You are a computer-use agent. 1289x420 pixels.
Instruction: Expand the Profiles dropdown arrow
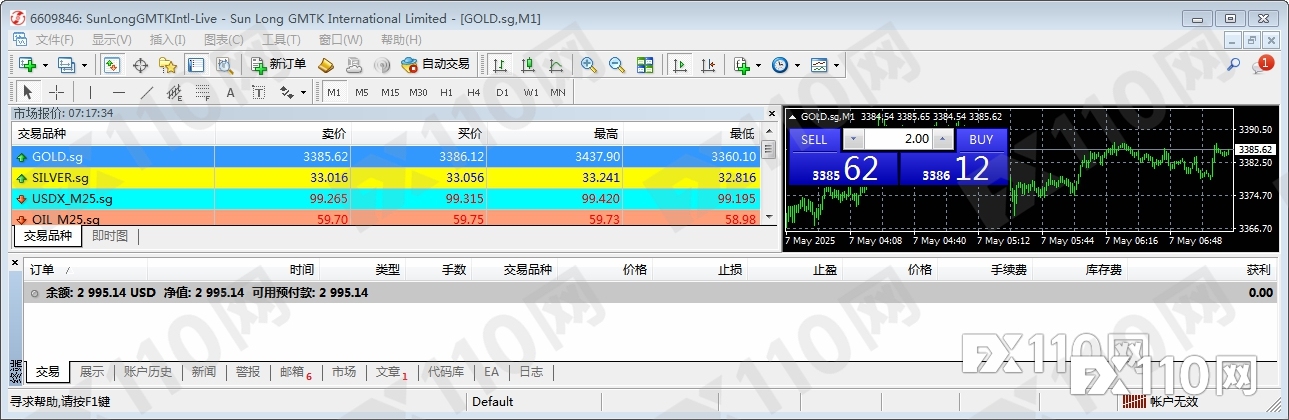(84, 65)
